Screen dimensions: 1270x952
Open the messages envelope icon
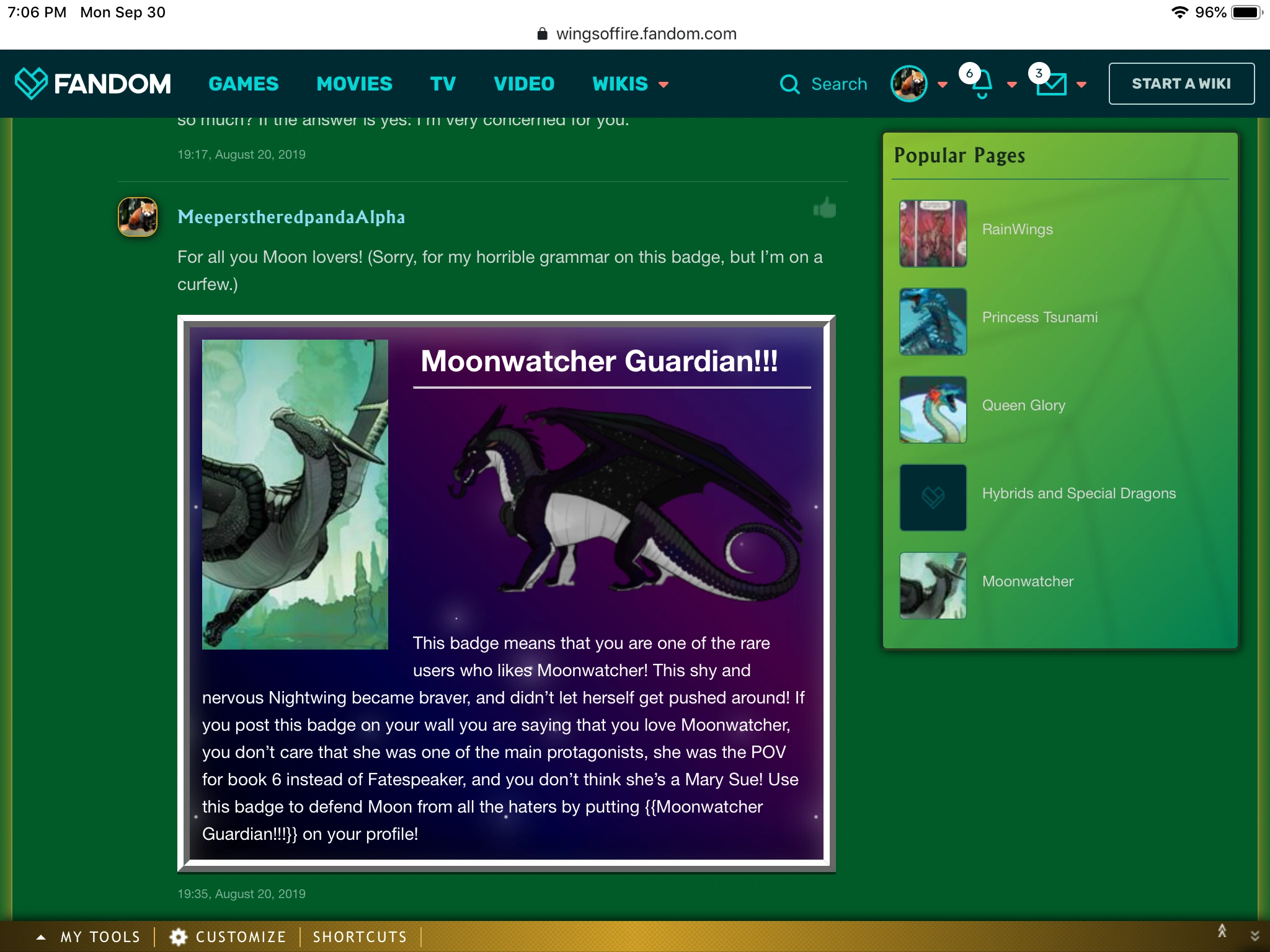pyautogui.click(x=1052, y=85)
